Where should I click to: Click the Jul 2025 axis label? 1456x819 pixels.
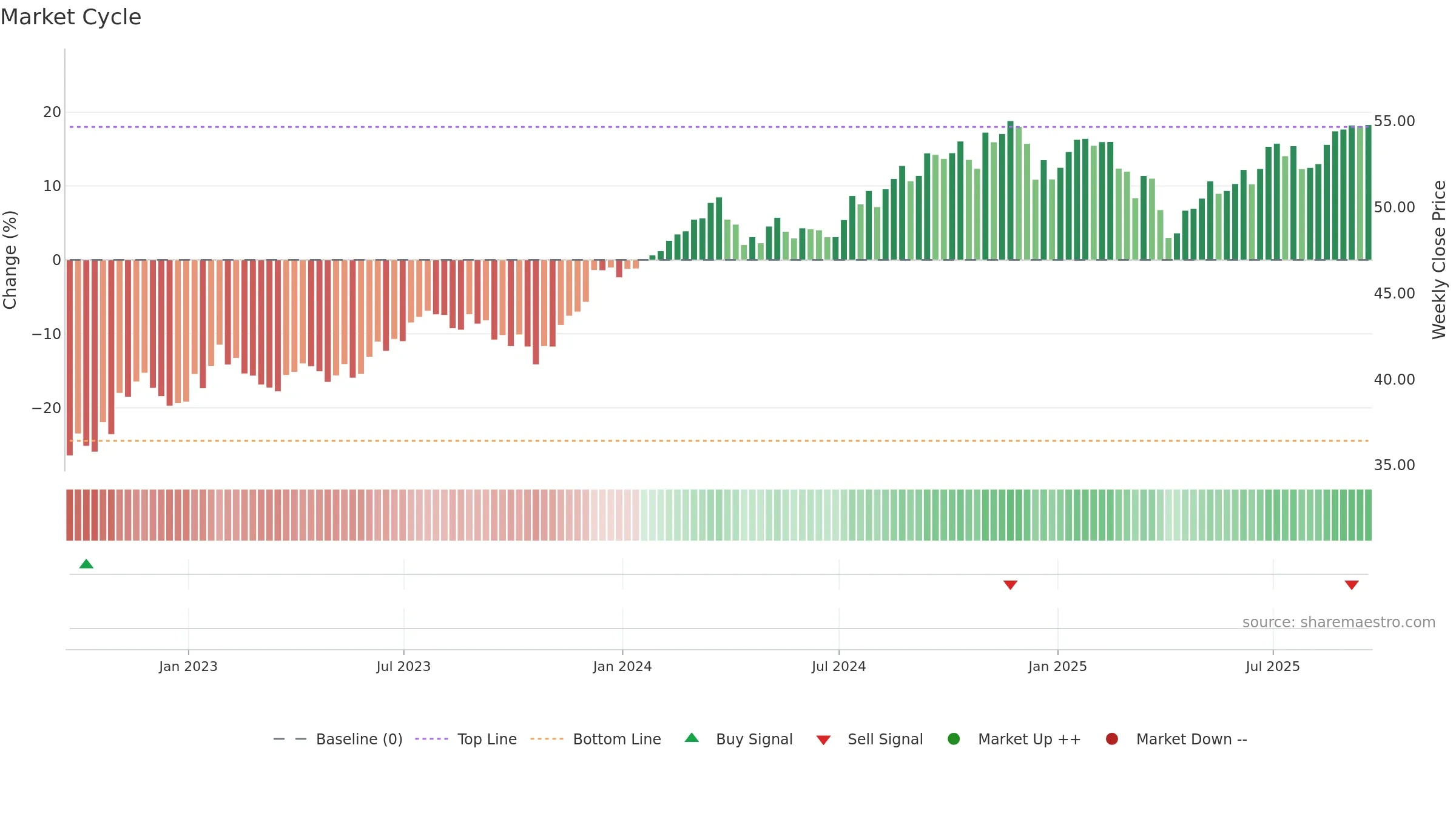(x=1273, y=666)
